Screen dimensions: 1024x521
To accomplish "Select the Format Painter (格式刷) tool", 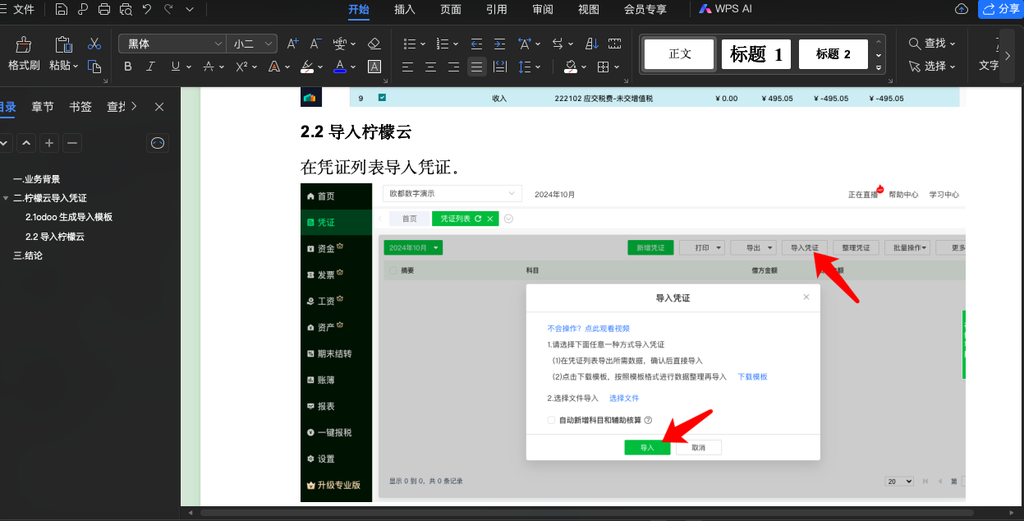I will tap(24, 54).
